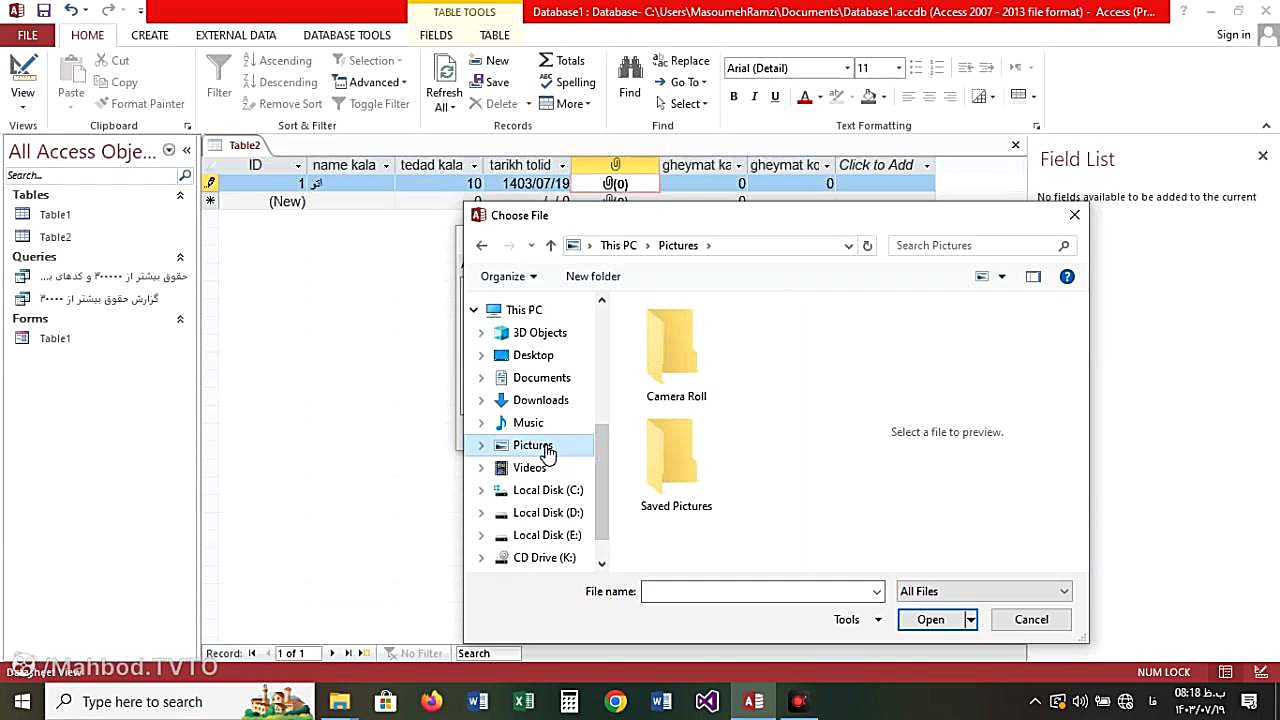Screen dimensions: 1280x720
Task: Switch to the FIELDS tab
Action: [x=436, y=35]
